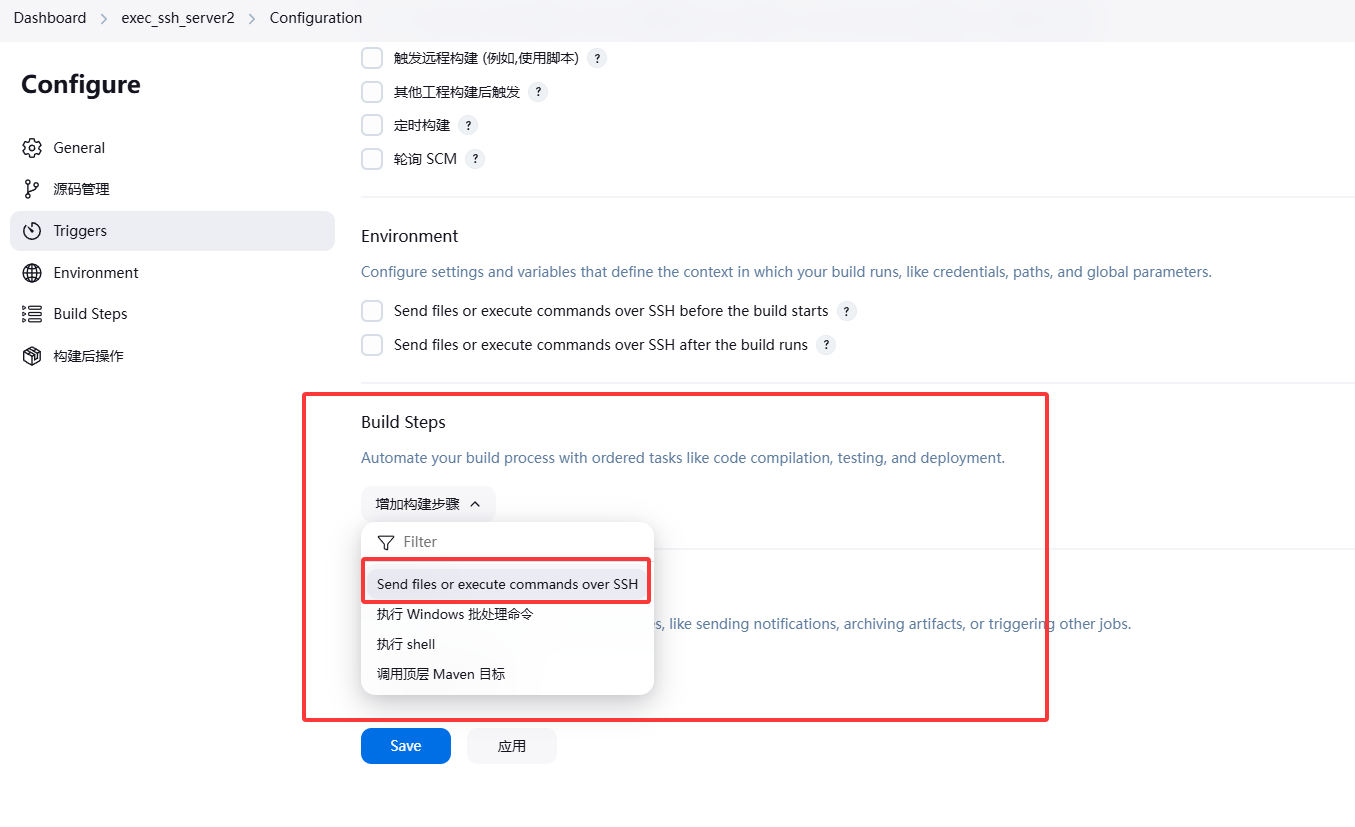This screenshot has height=827, width=1355.
Task: Click the Environment globe icon
Action: coord(32,273)
